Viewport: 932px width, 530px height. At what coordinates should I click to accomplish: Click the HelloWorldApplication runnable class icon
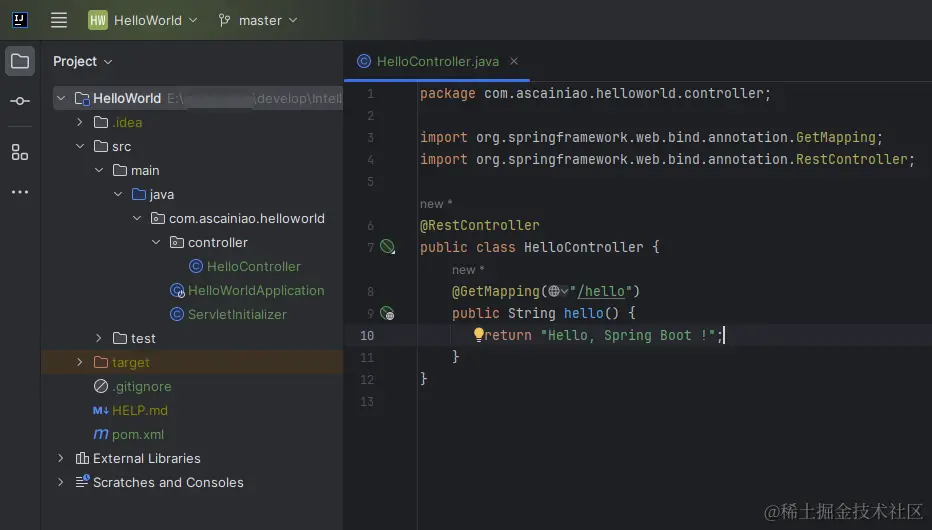177,291
